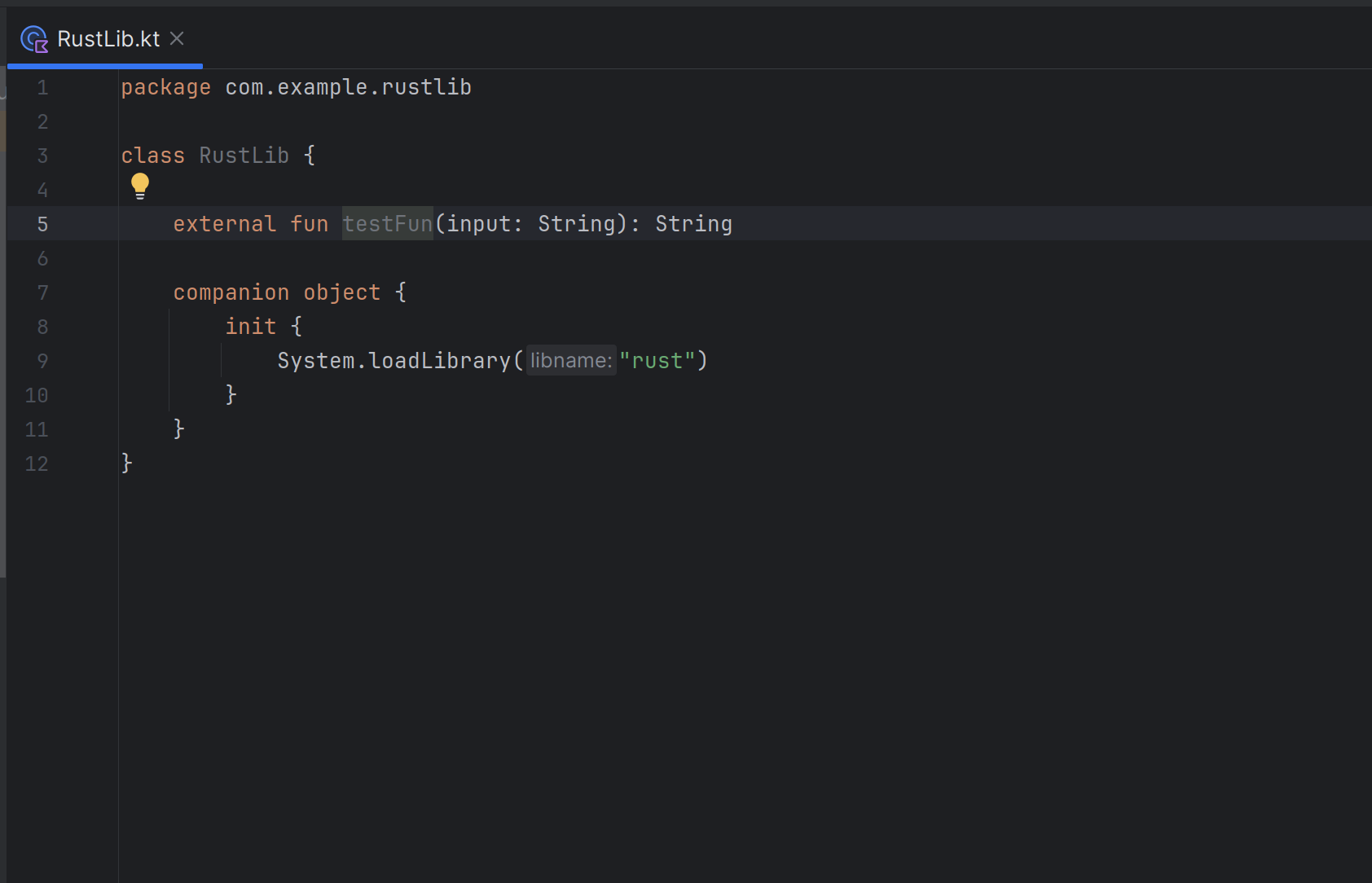1372x883 pixels.
Task: Click the testFun function name
Action: point(387,224)
